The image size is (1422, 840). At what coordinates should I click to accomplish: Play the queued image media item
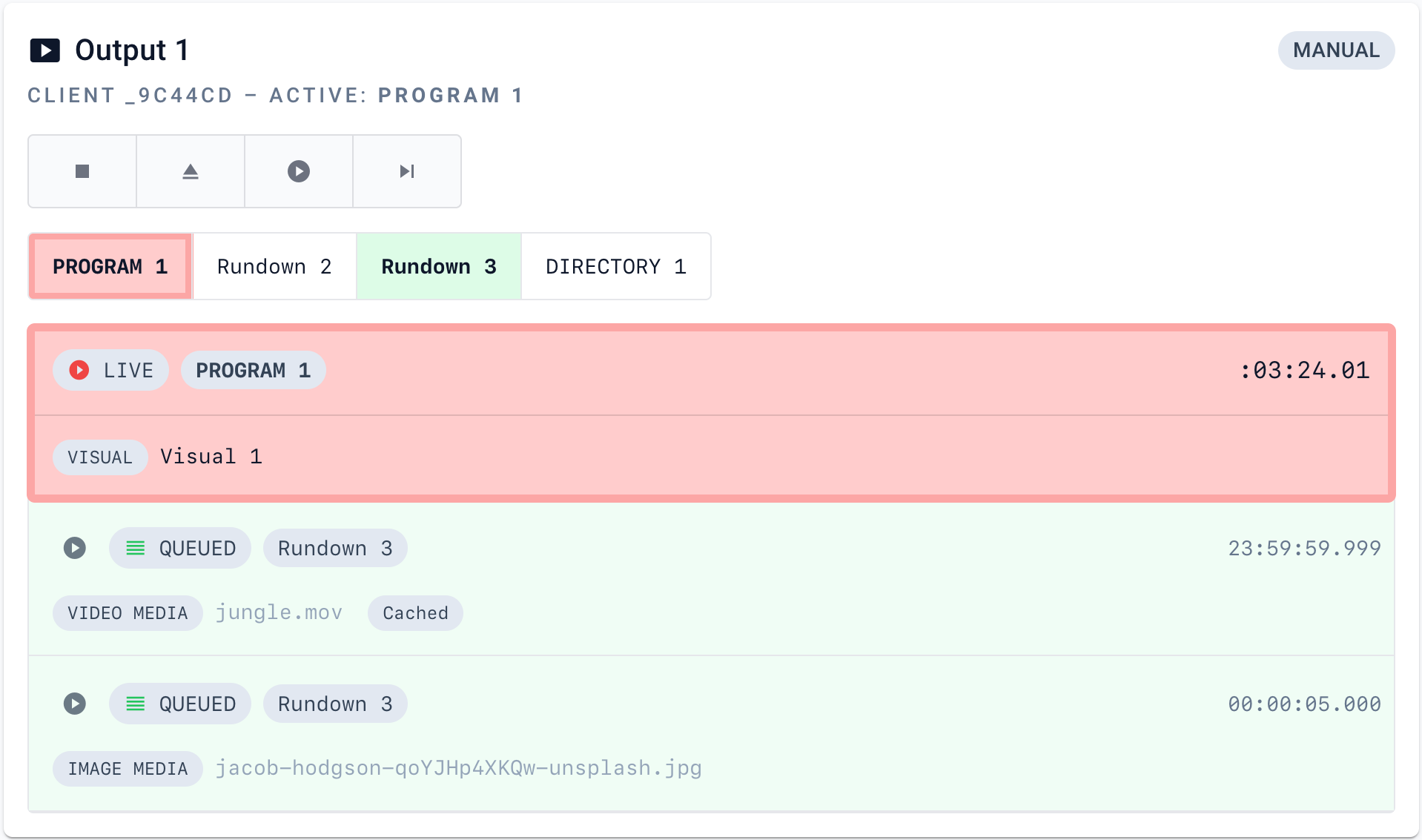point(75,704)
